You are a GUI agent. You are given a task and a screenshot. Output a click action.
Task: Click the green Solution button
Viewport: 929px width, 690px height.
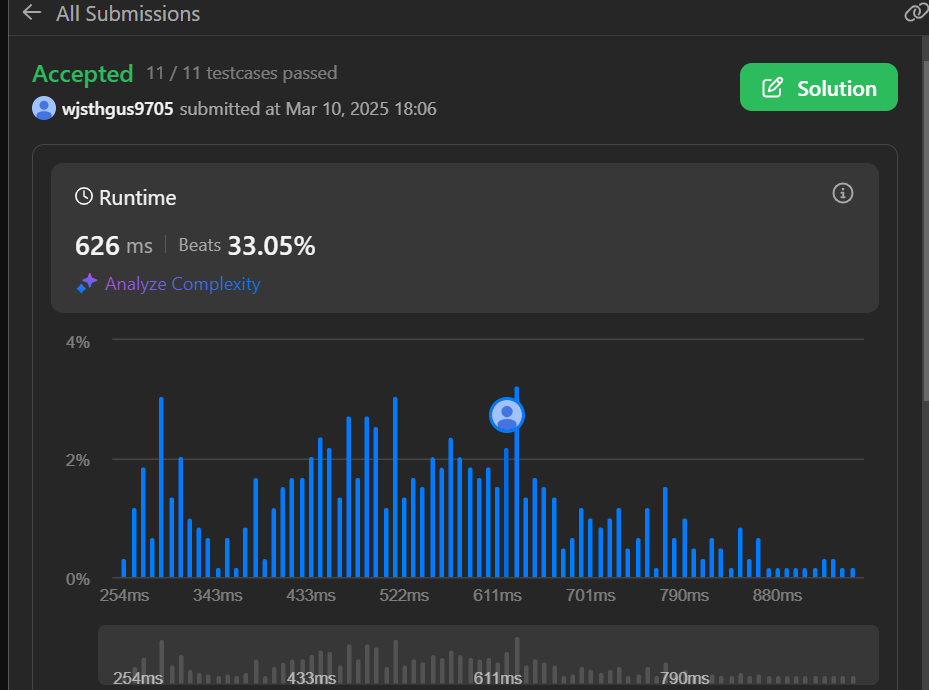tap(818, 87)
